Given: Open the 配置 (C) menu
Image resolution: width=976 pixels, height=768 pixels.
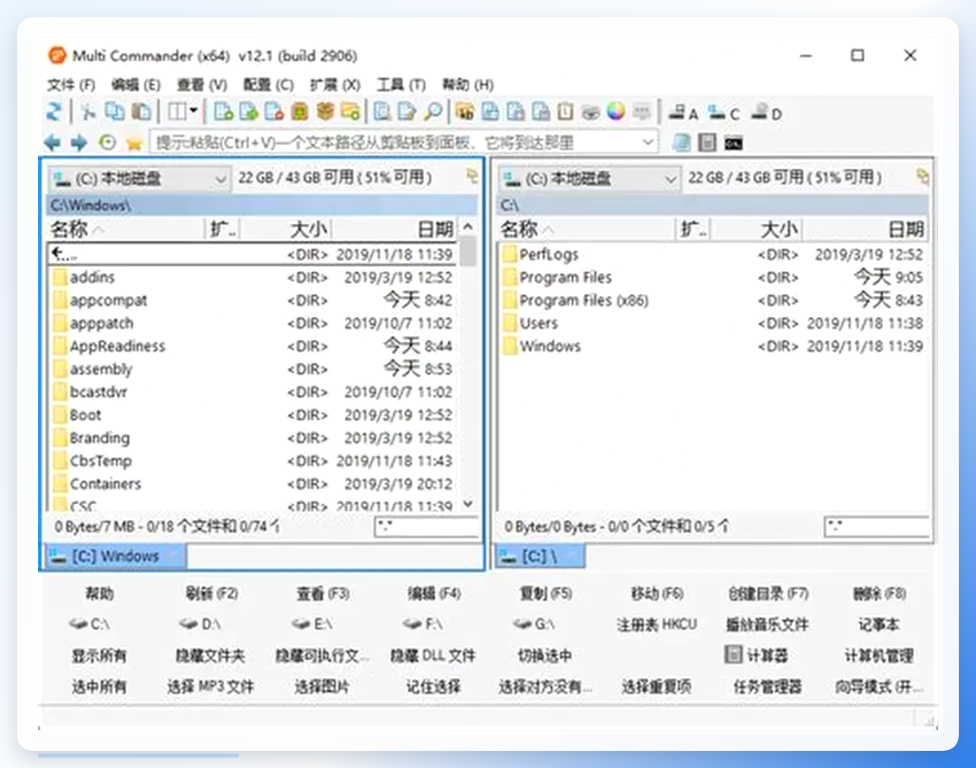Looking at the screenshot, I should pos(268,85).
